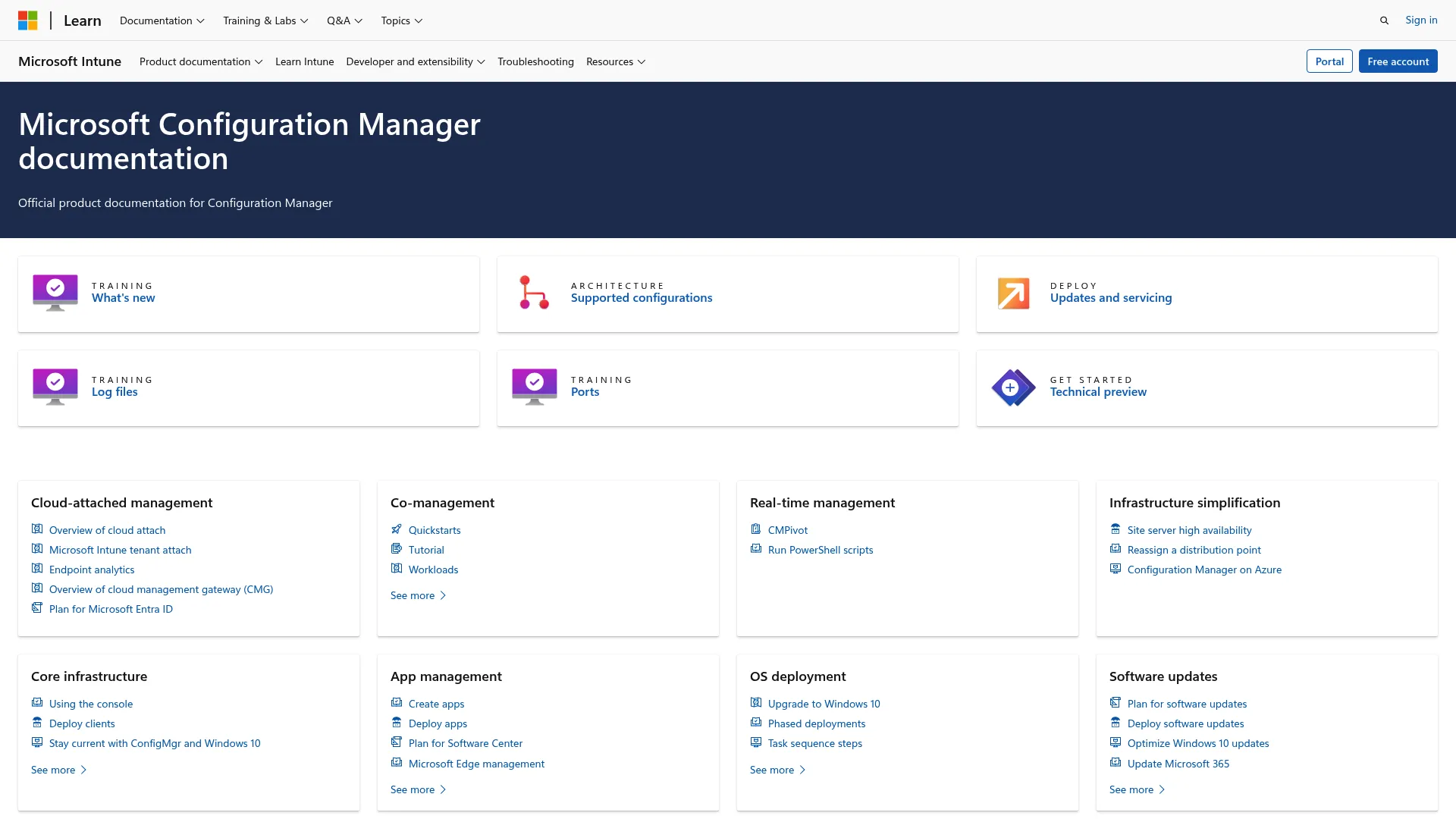Image resolution: width=1456 pixels, height=819 pixels.
Task: Click the What's new monitor icon
Action: click(x=55, y=293)
